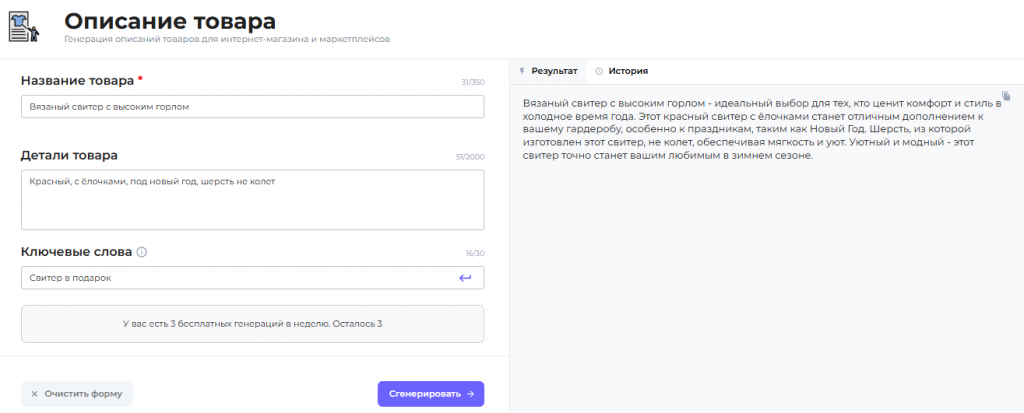The width and height of the screenshot is (1024, 413).
Task: Focus the Детали товара text area
Action: (x=253, y=200)
